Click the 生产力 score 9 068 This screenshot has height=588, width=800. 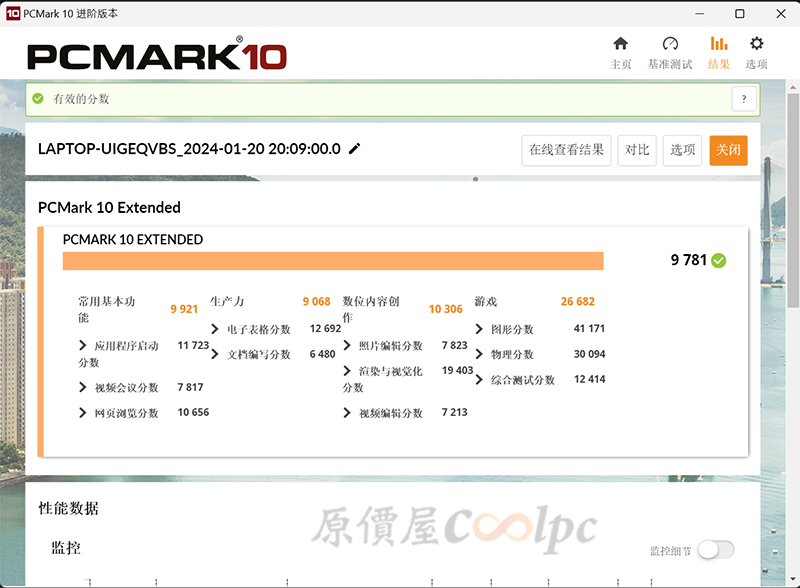point(316,301)
